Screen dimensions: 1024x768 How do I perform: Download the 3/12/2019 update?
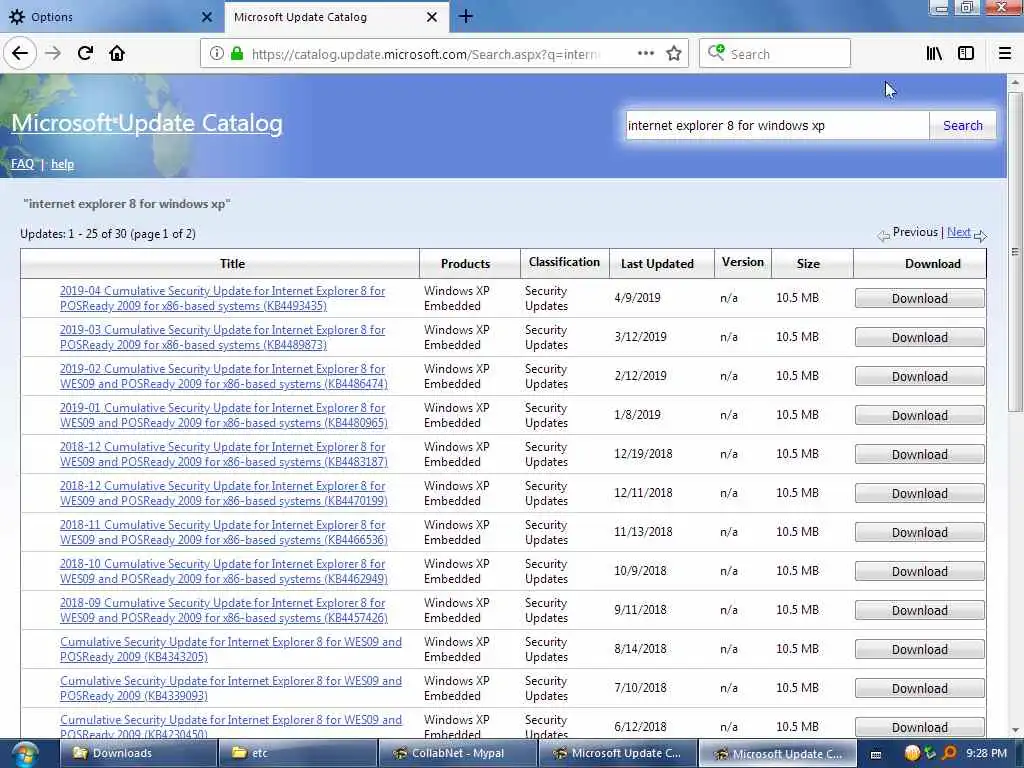[x=920, y=338]
